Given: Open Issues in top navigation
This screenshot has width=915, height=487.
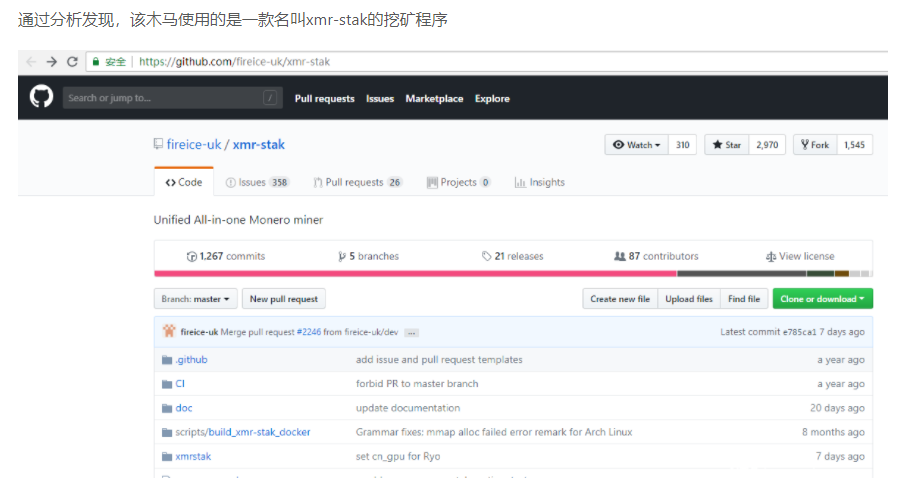Looking at the screenshot, I should pyautogui.click(x=380, y=99).
